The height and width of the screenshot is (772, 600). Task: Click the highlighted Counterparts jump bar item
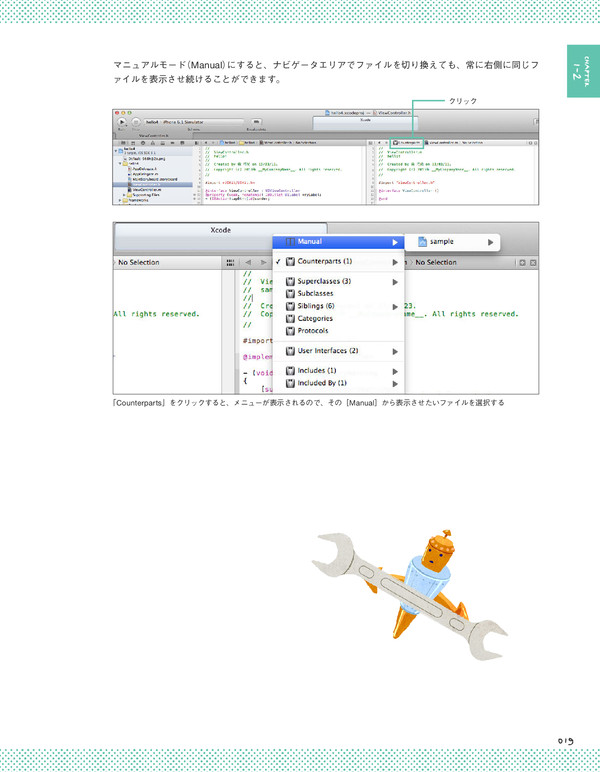[x=410, y=143]
